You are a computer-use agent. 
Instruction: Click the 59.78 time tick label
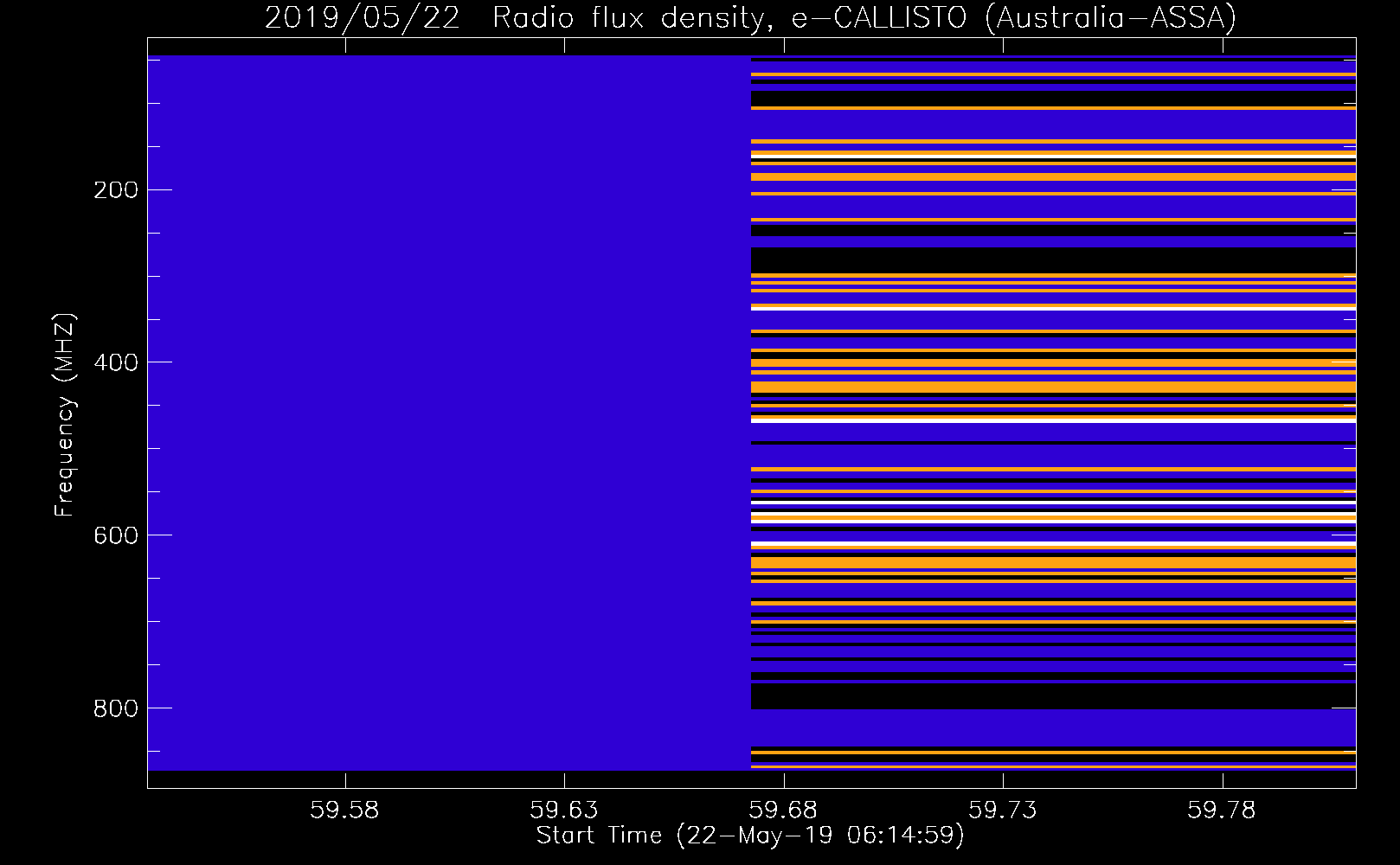pos(1222,811)
